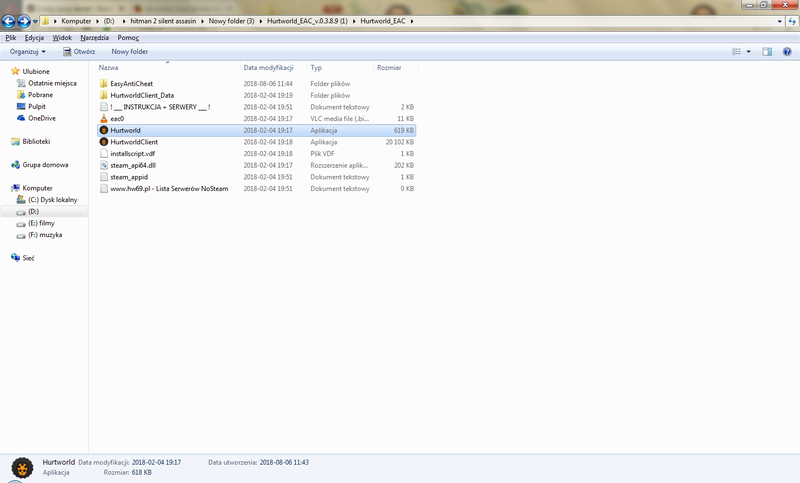Select www.hw69.pl Lista Serwerów file icon

pos(104,189)
